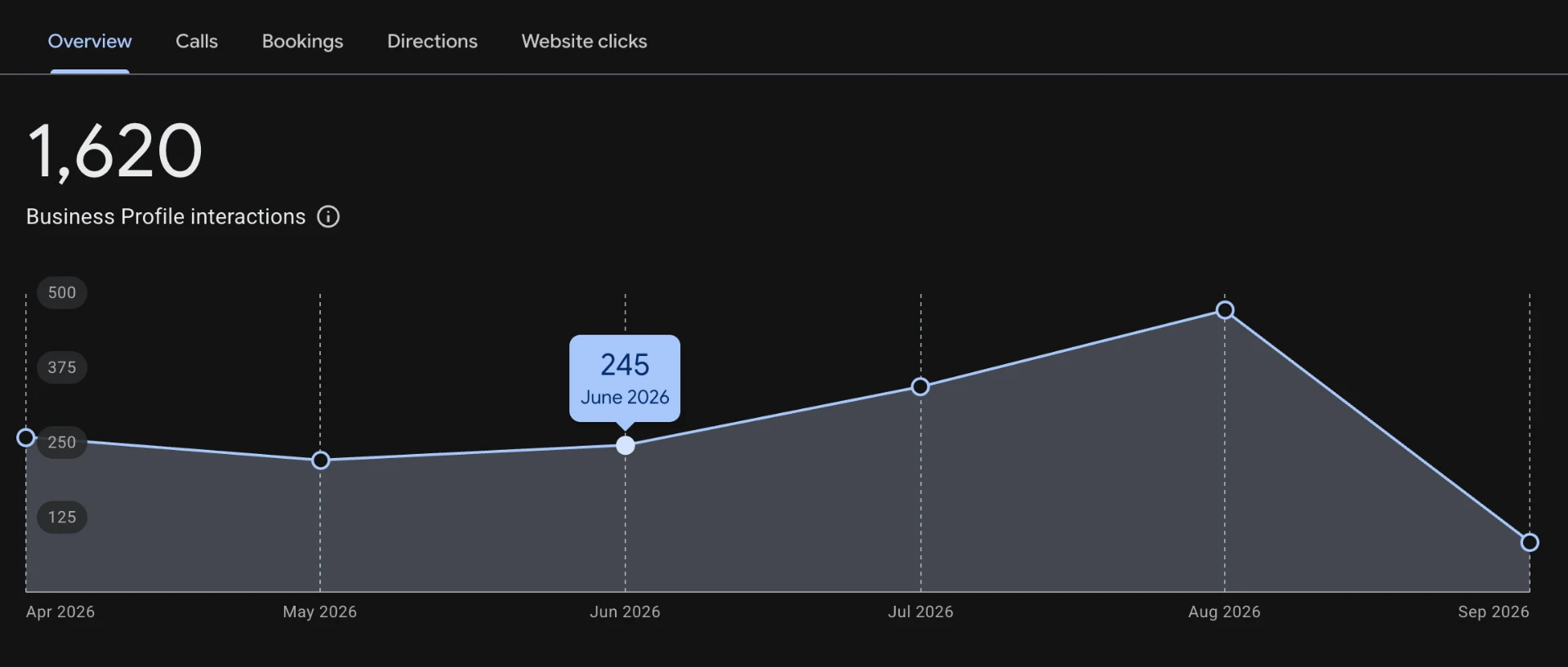This screenshot has height=667, width=1568.
Task: Click the Jul 2026 axis label
Action: 921,611
